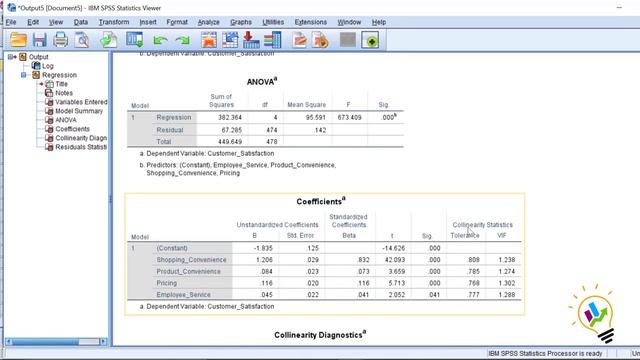Screen dimensions: 640x360
Task: Collapse the Regression node in the outline
Action: [24, 75]
